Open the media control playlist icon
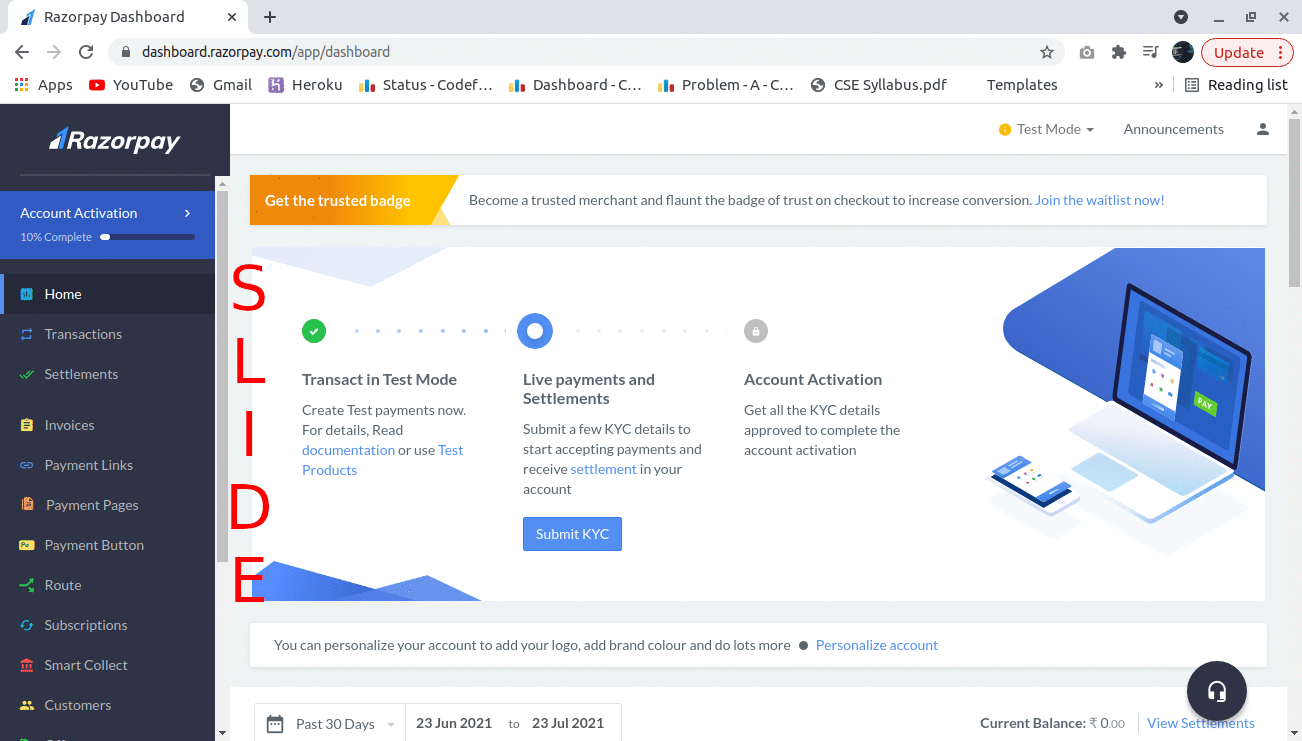This screenshot has width=1302, height=741. 1151,52
